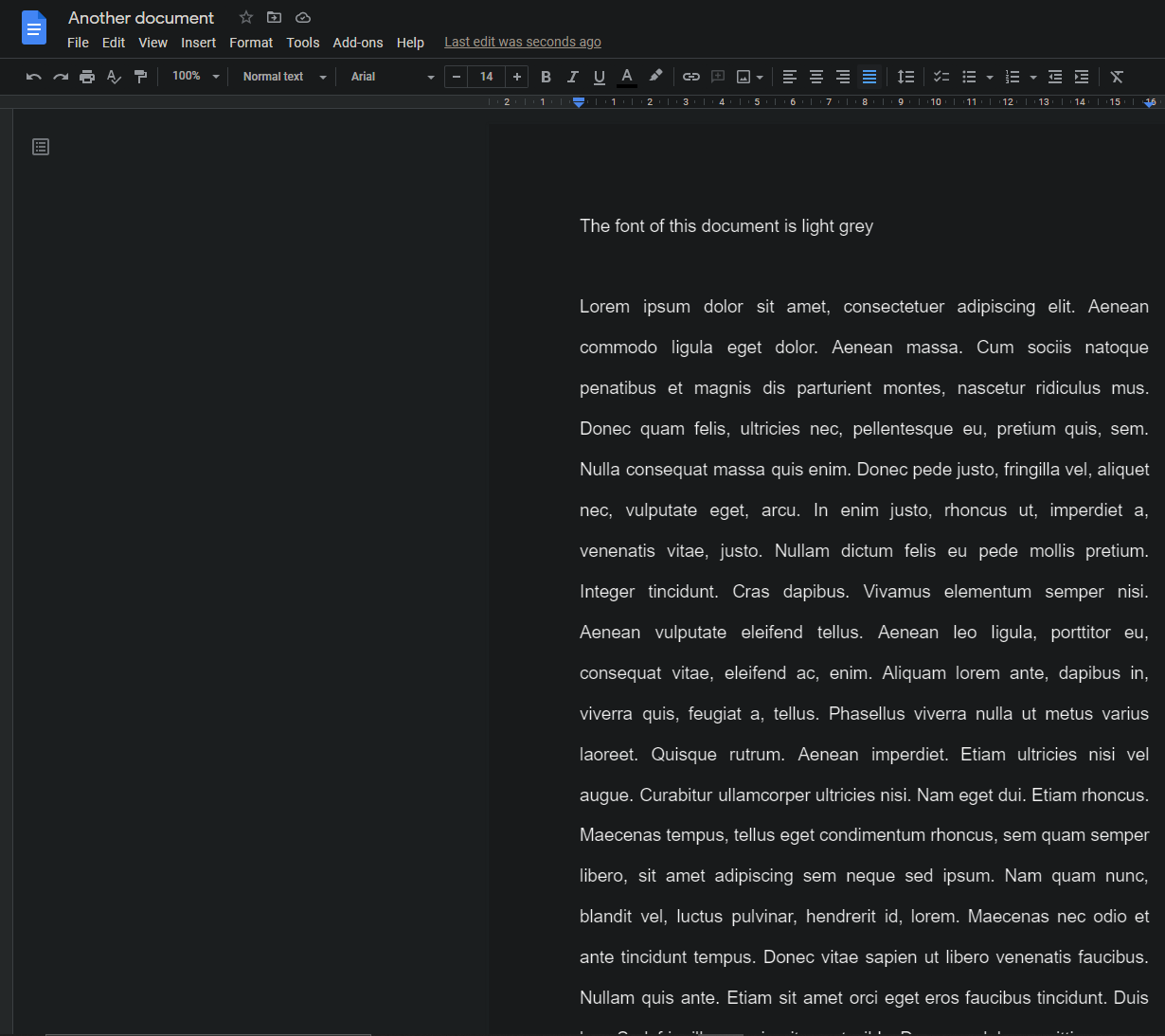Viewport: 1165px width, 1036px height.
Task: Open the Format menu
Action: (251, 43)
